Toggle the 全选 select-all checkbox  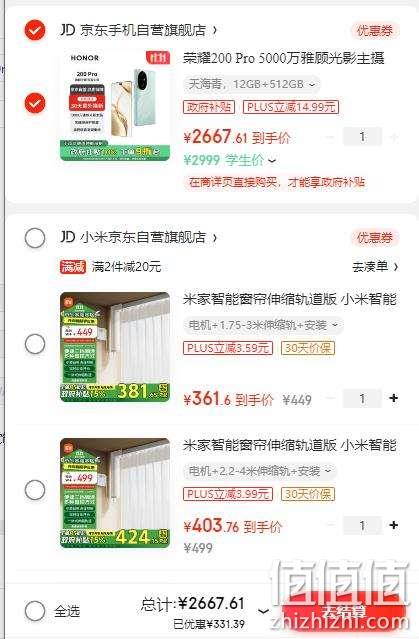[x=35, y=611]
